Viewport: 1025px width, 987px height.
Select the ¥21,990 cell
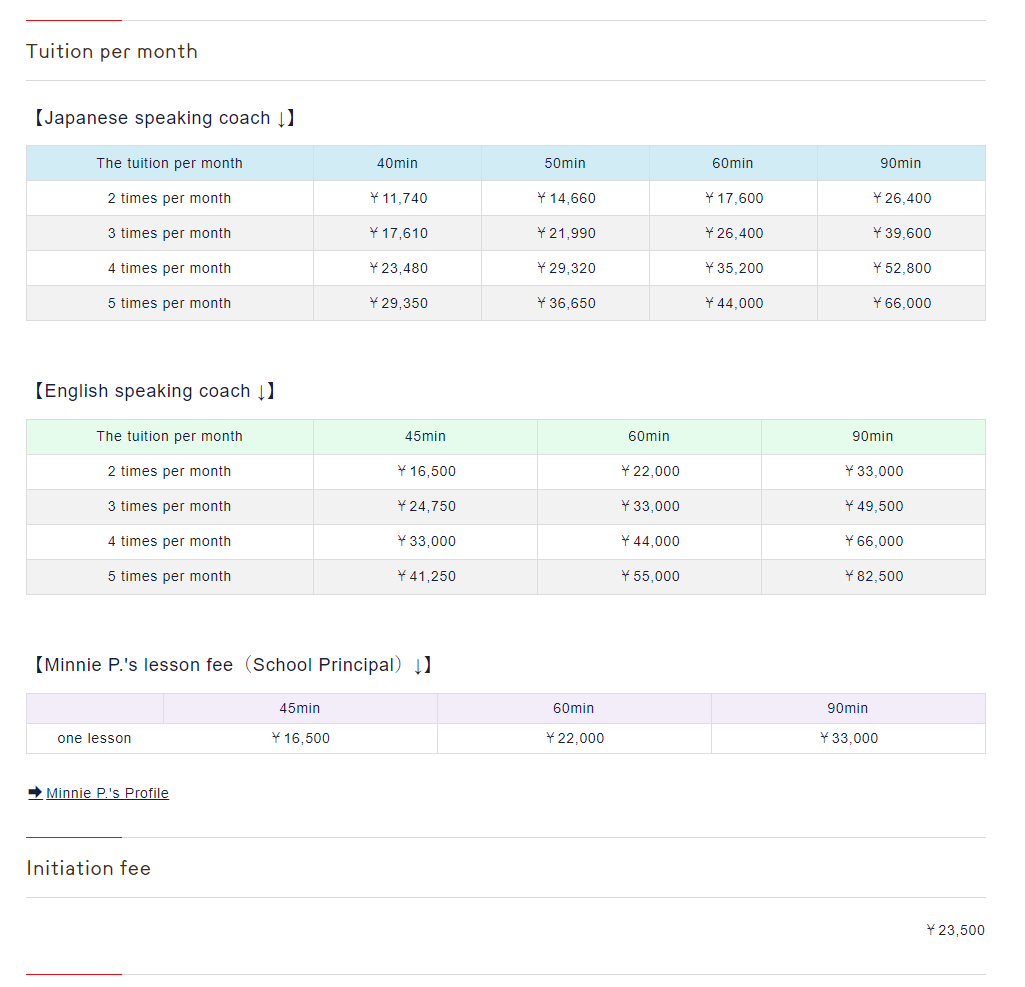coord(565,233)
